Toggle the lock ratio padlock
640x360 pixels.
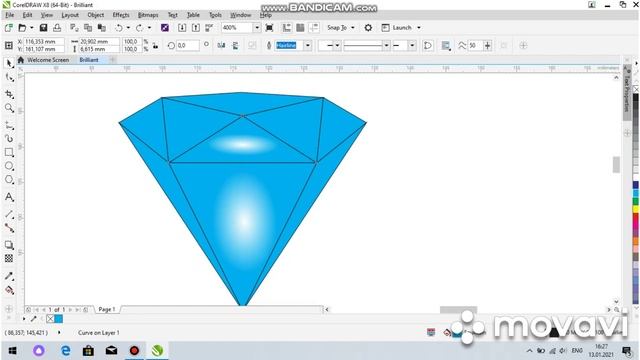155,45
